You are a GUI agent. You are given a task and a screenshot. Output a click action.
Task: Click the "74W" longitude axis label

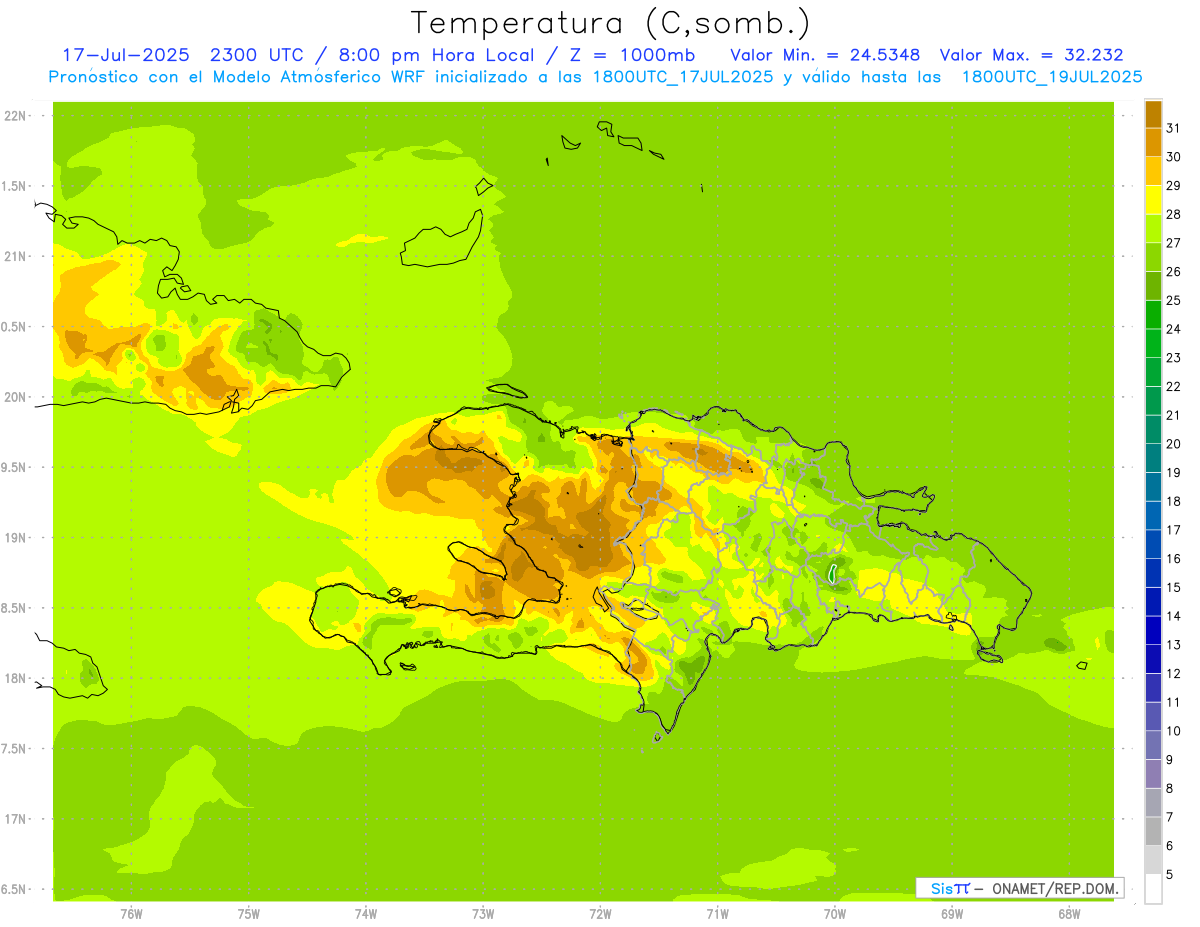click(366, 913)
